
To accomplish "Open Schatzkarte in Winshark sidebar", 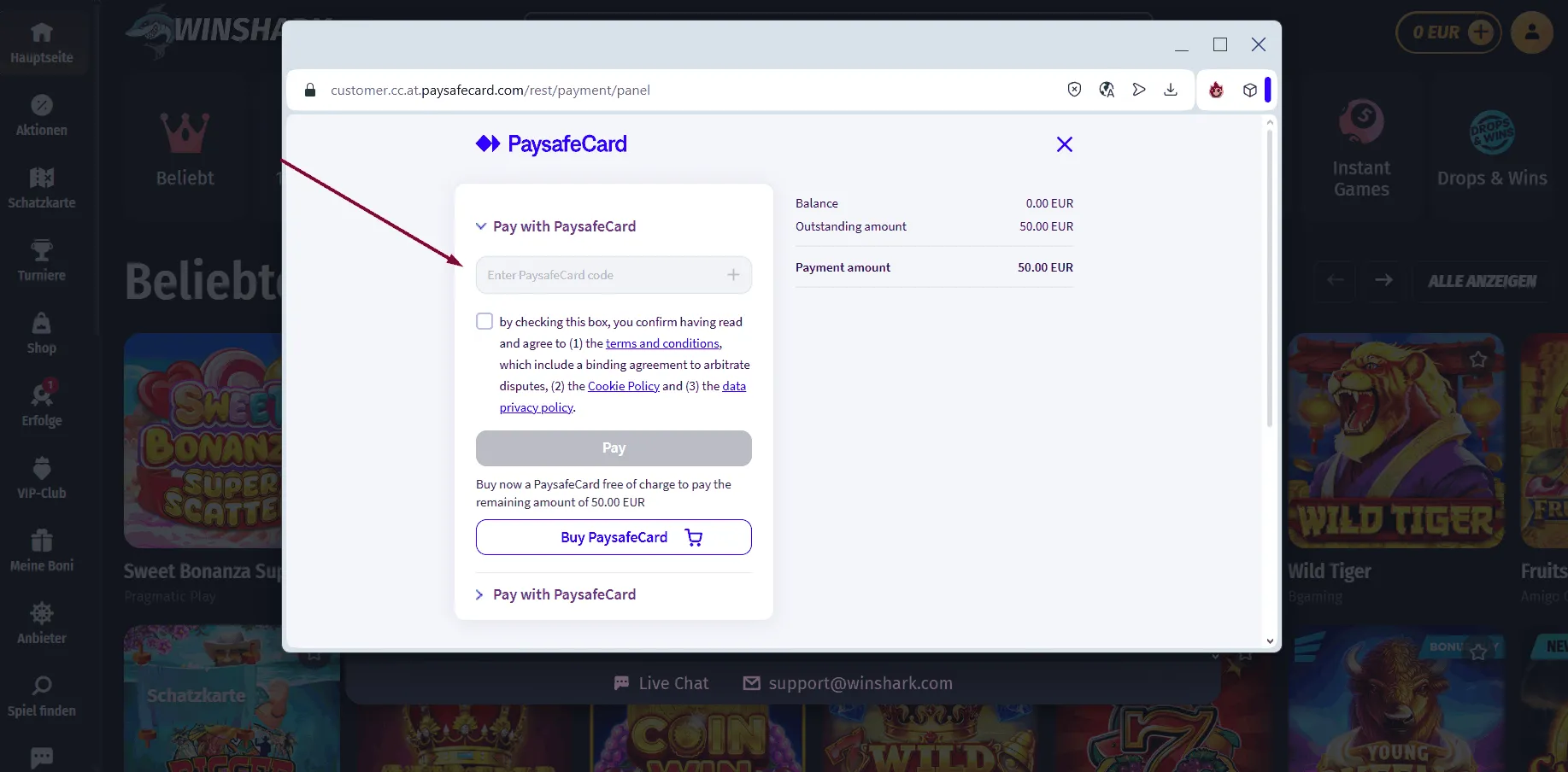I will point(41,188).
